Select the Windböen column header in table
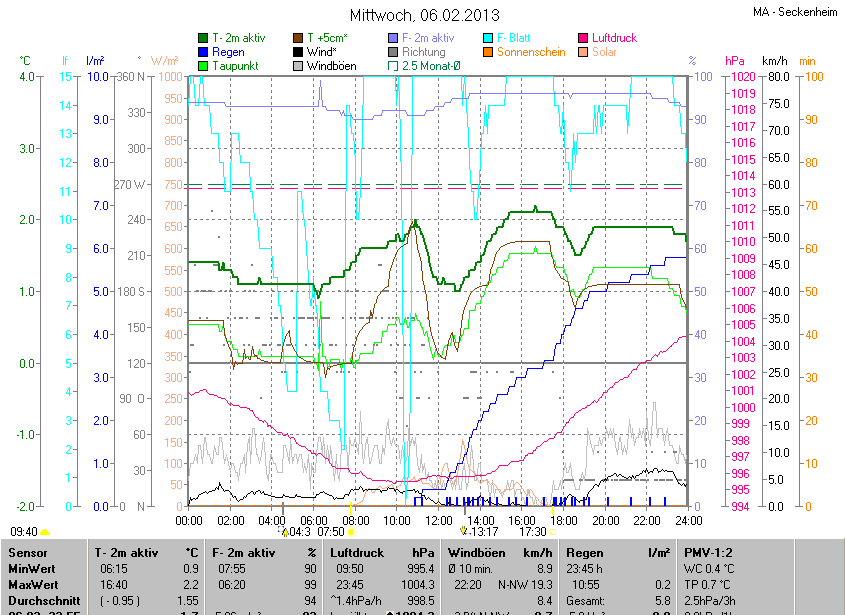The image size is (845, 615). tap(476, 552)
